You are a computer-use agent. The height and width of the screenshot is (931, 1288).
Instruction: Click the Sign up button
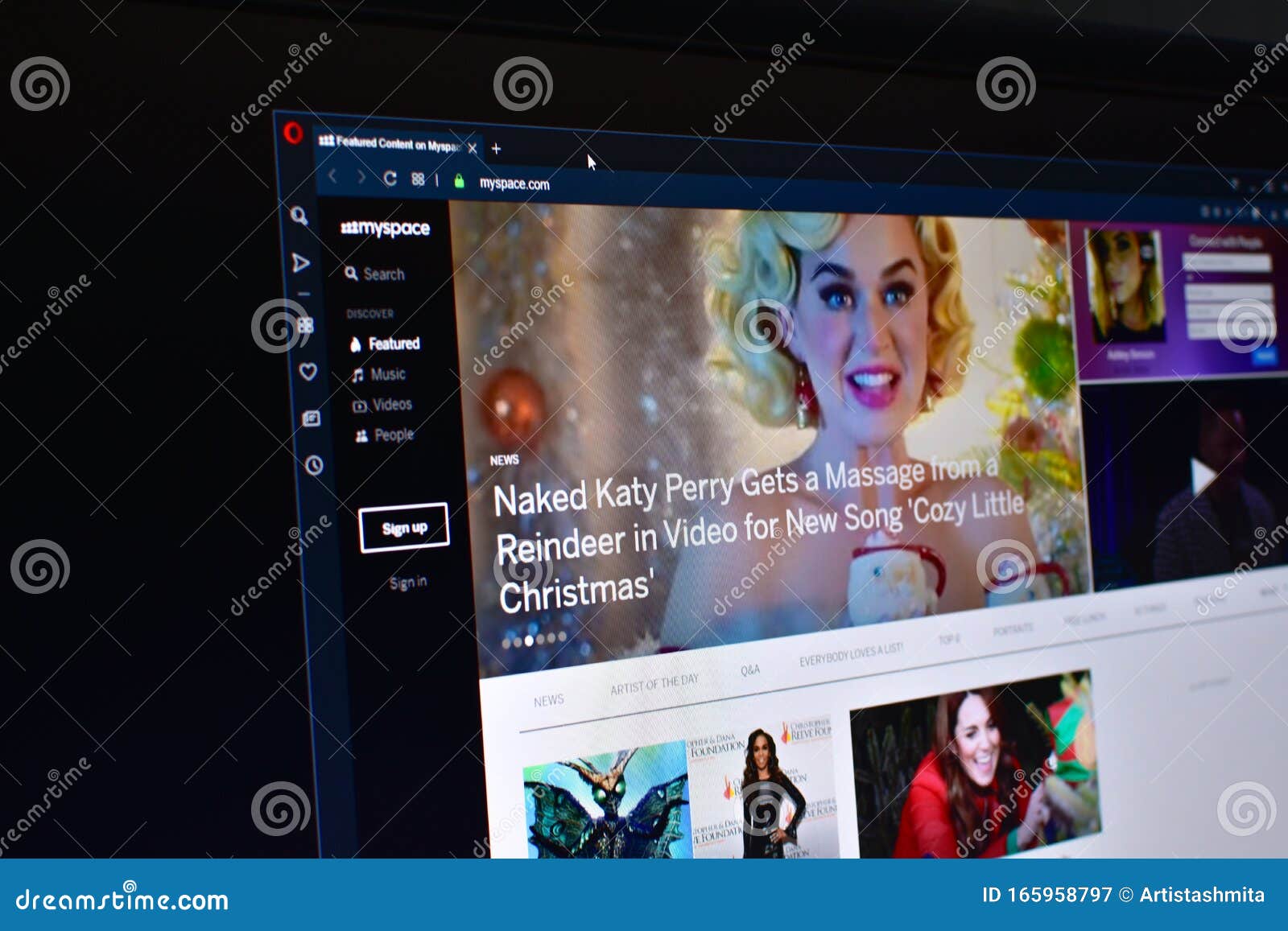click(404, 528)
